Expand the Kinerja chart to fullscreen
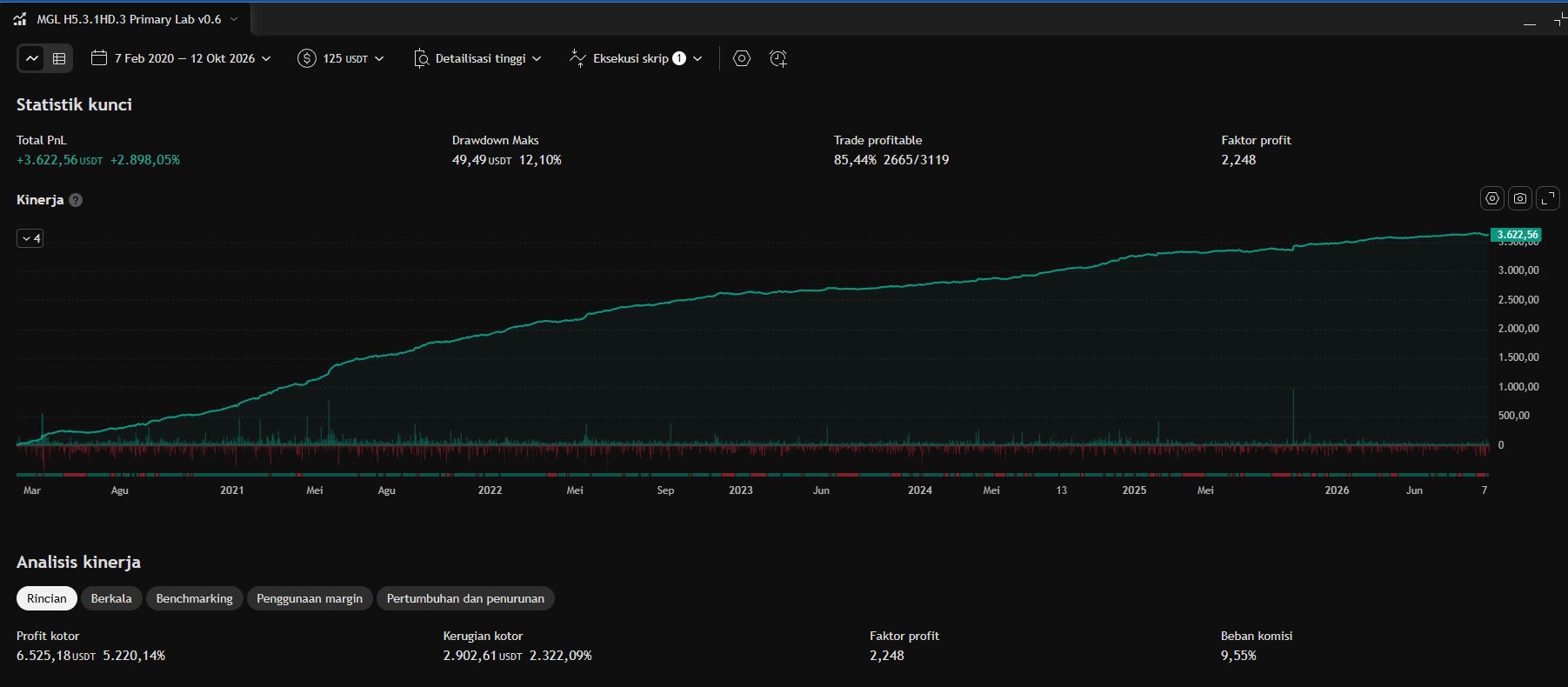Screen dimensions: 1568x687 point(1548,198)
